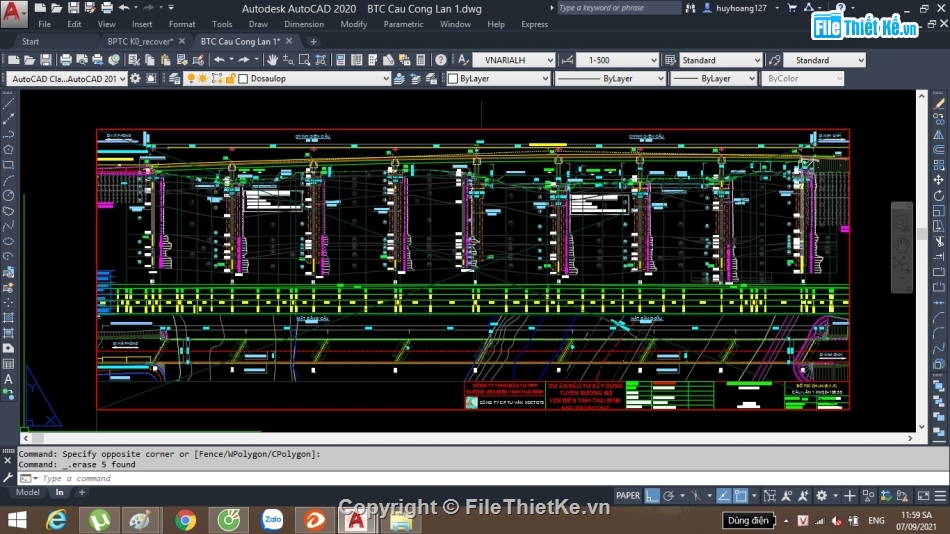Click the Zoom Realtime icon
950x534 pixels.
click(288, 60)
